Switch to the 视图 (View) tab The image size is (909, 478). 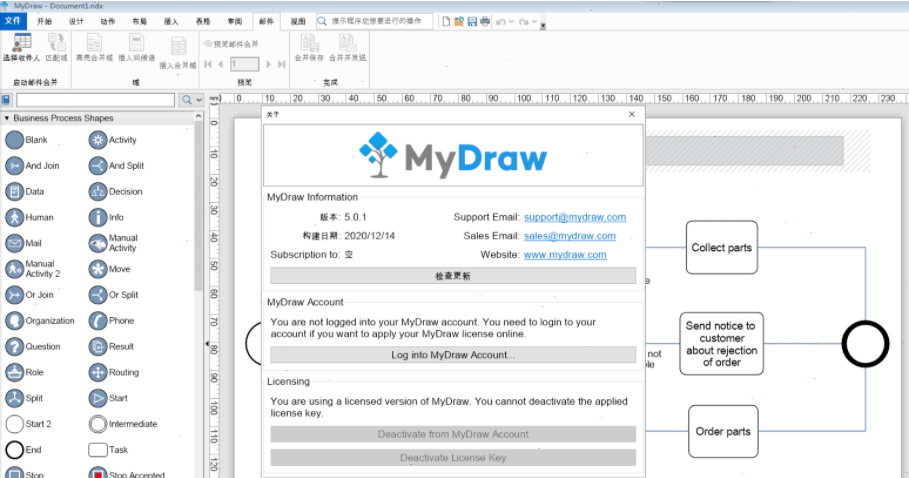coord(298,21)
